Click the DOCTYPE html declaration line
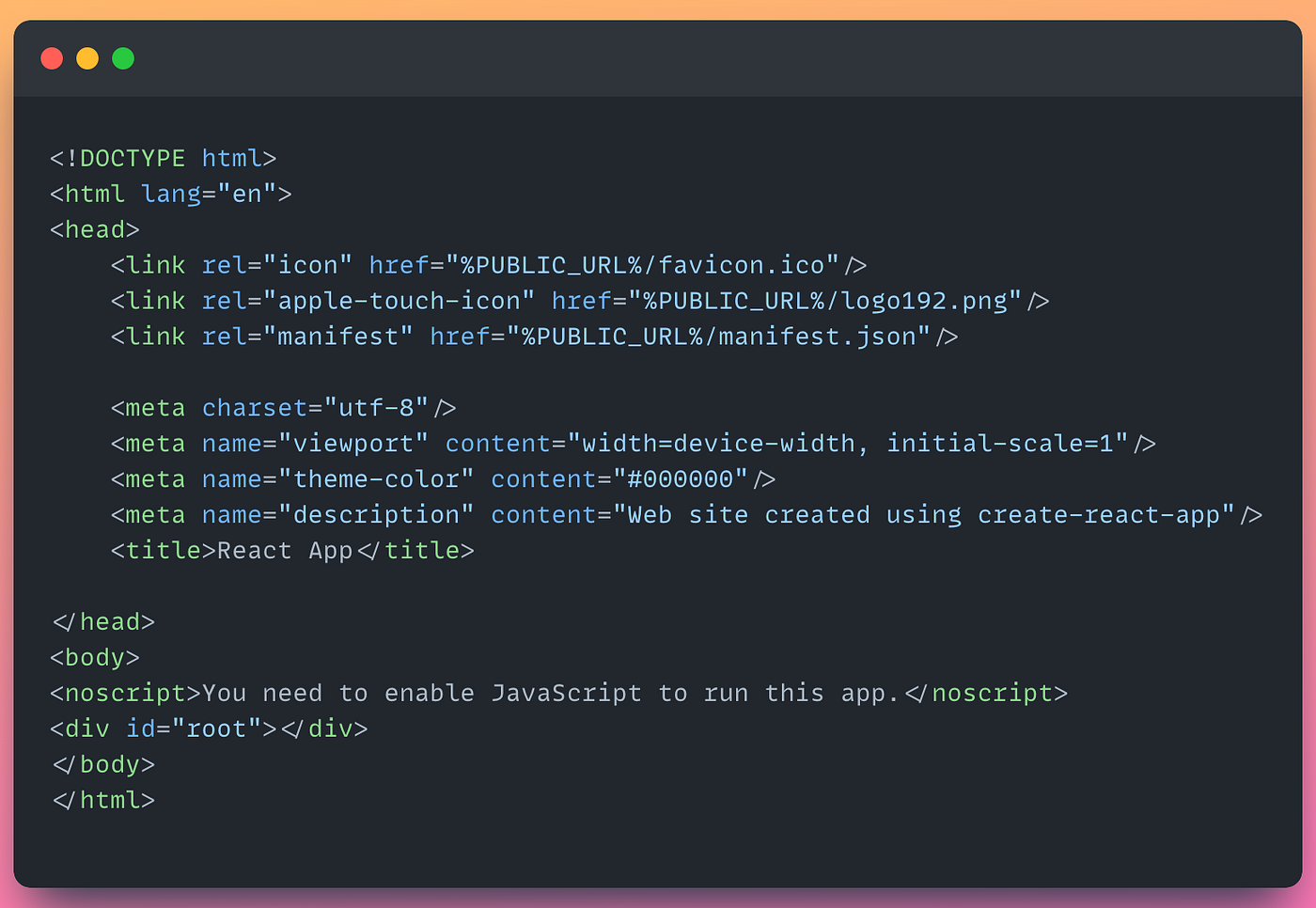Screen dimensions: 1316x908 pyautogui.click(x=164, y=158)
